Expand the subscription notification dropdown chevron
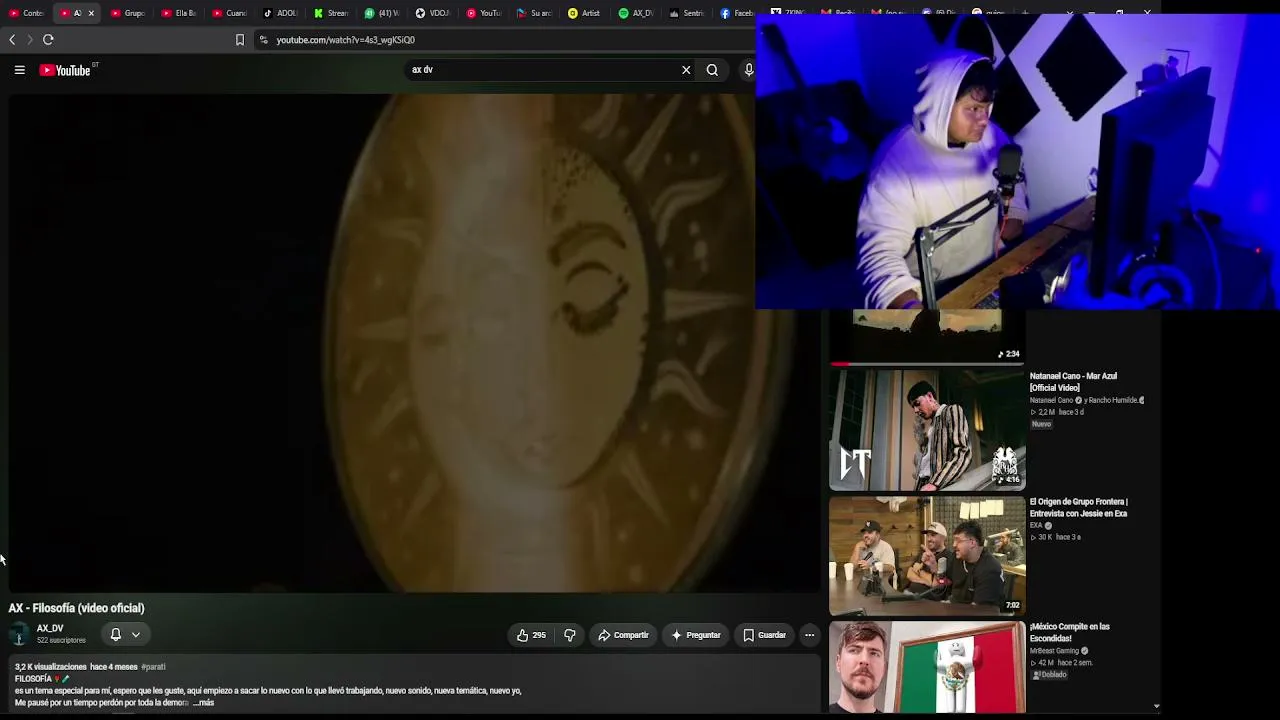 coord(136,634)
